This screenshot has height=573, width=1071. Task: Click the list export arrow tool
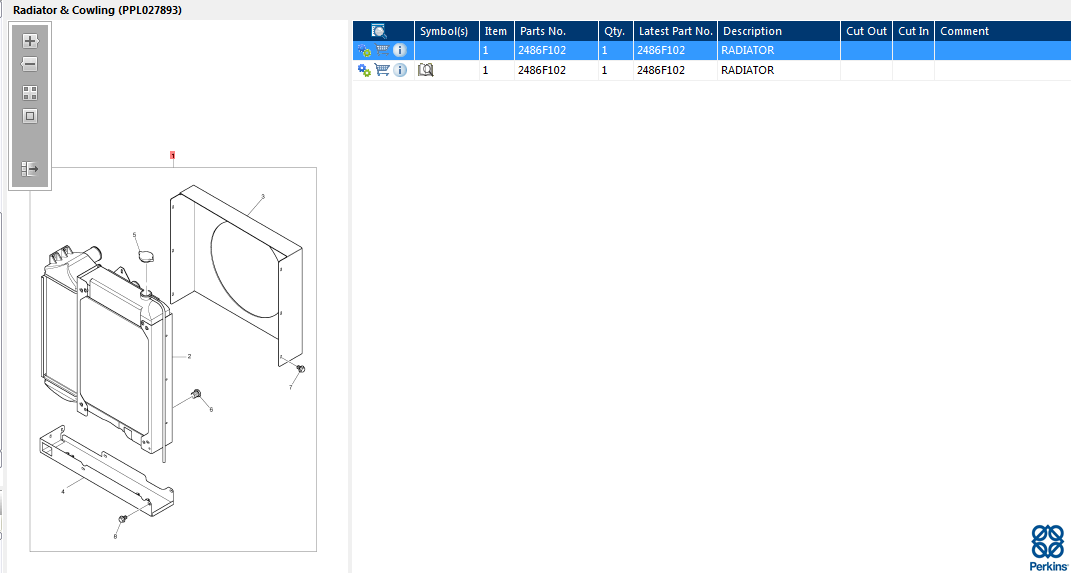(29, 169)
